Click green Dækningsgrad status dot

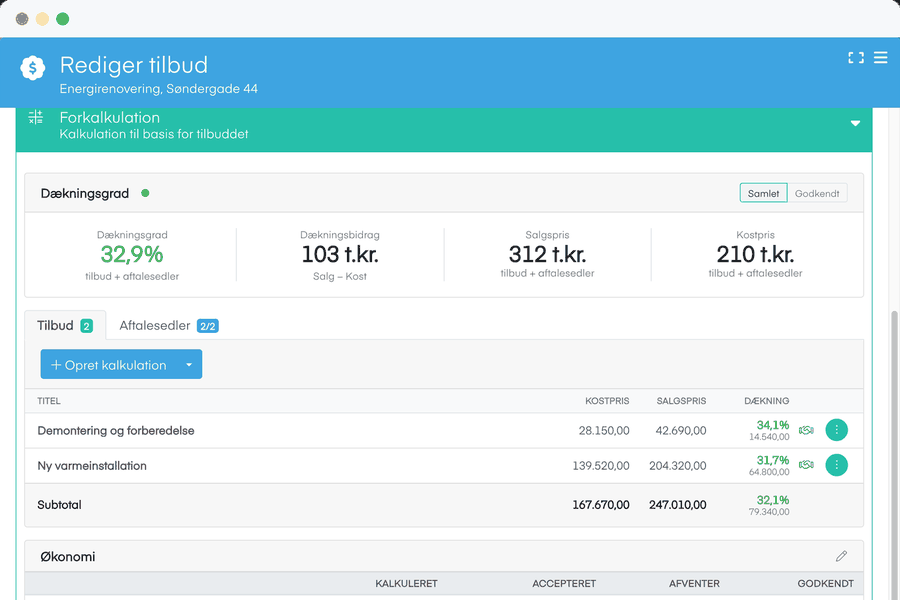[145, 193]
